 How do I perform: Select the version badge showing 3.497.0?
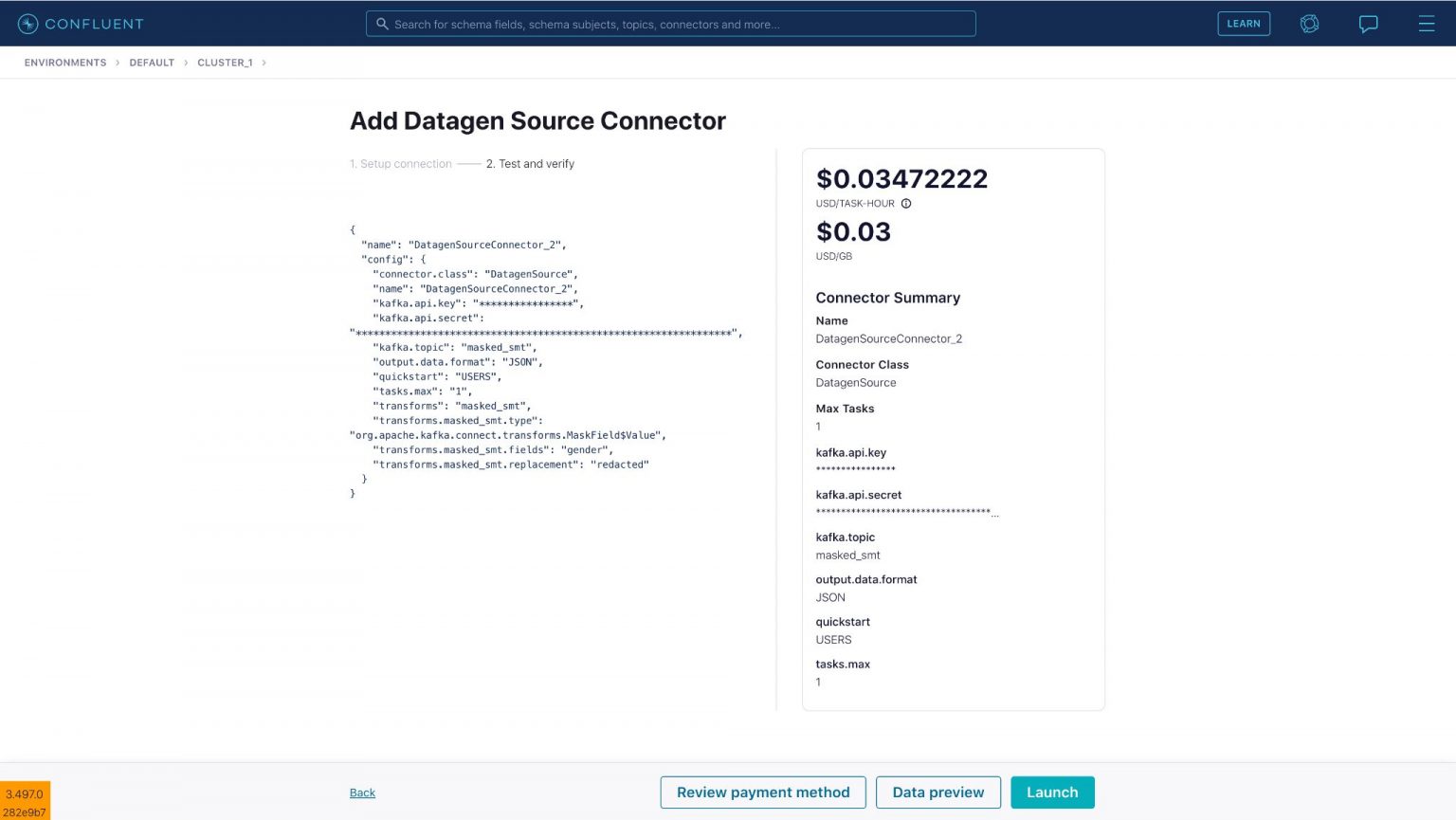(x=25, y=793)
